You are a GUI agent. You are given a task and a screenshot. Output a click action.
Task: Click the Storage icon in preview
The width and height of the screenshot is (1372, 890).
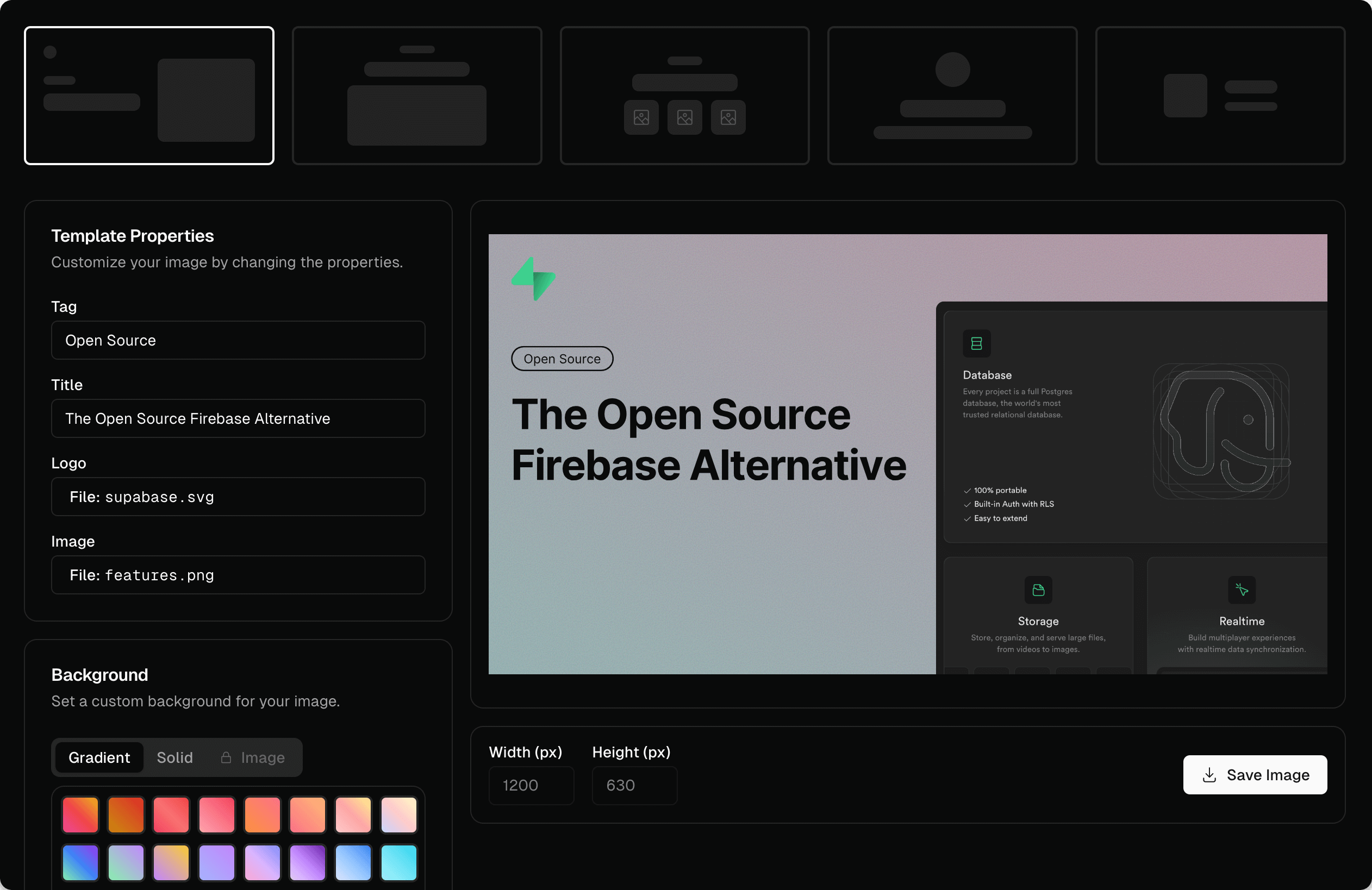(1038, 590)
